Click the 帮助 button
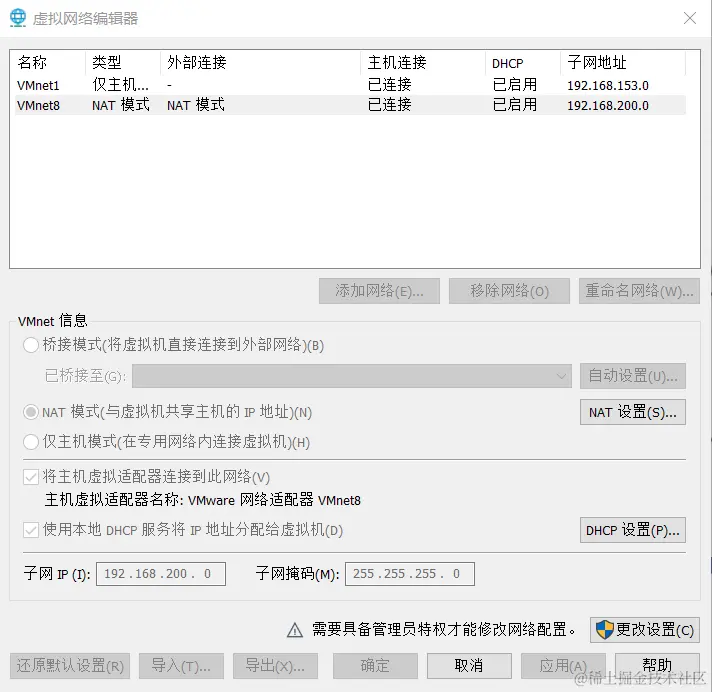Viewport: 712px width, 692px height. click(x=657, y=666)
